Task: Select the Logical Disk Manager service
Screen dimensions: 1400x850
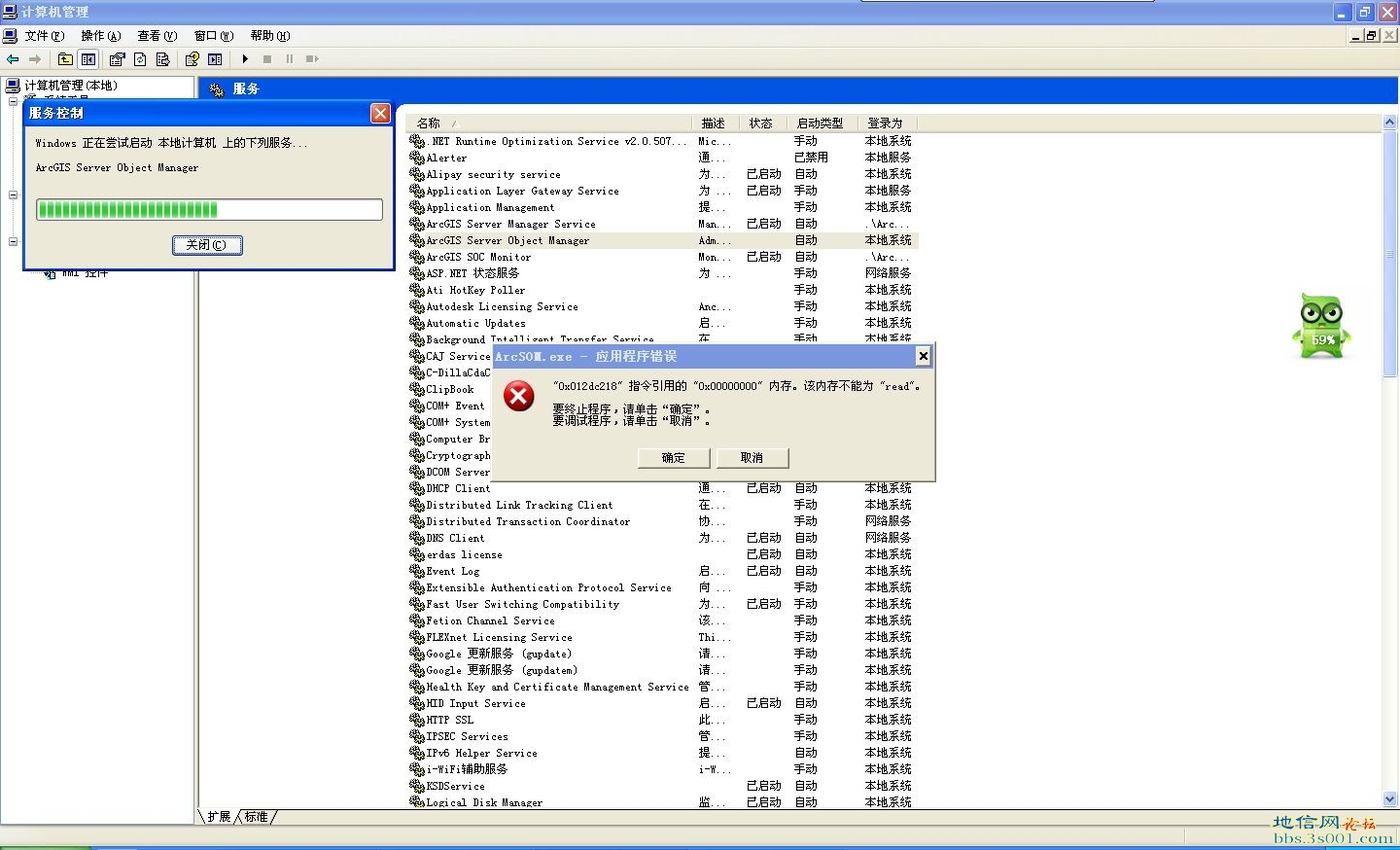Action: pos(663,802)
